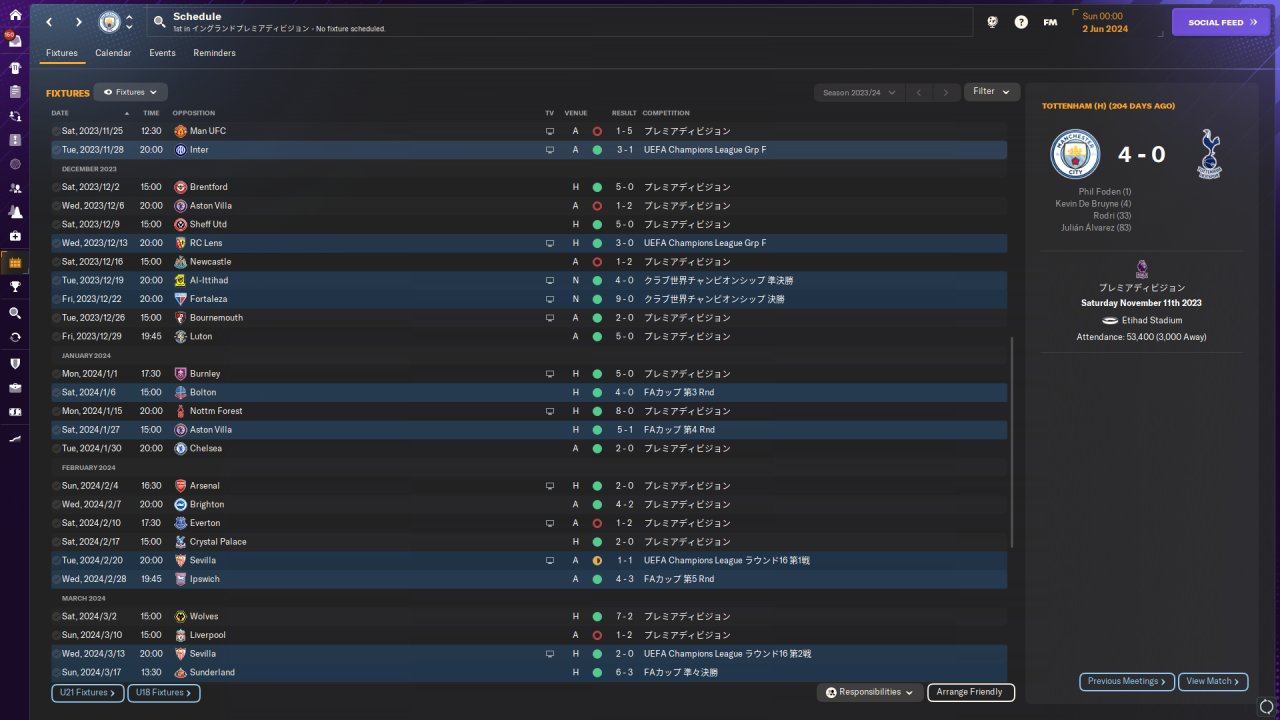Sort by the DATE column header
This screenshot has height=720, width=1280.
coord(60,113)
